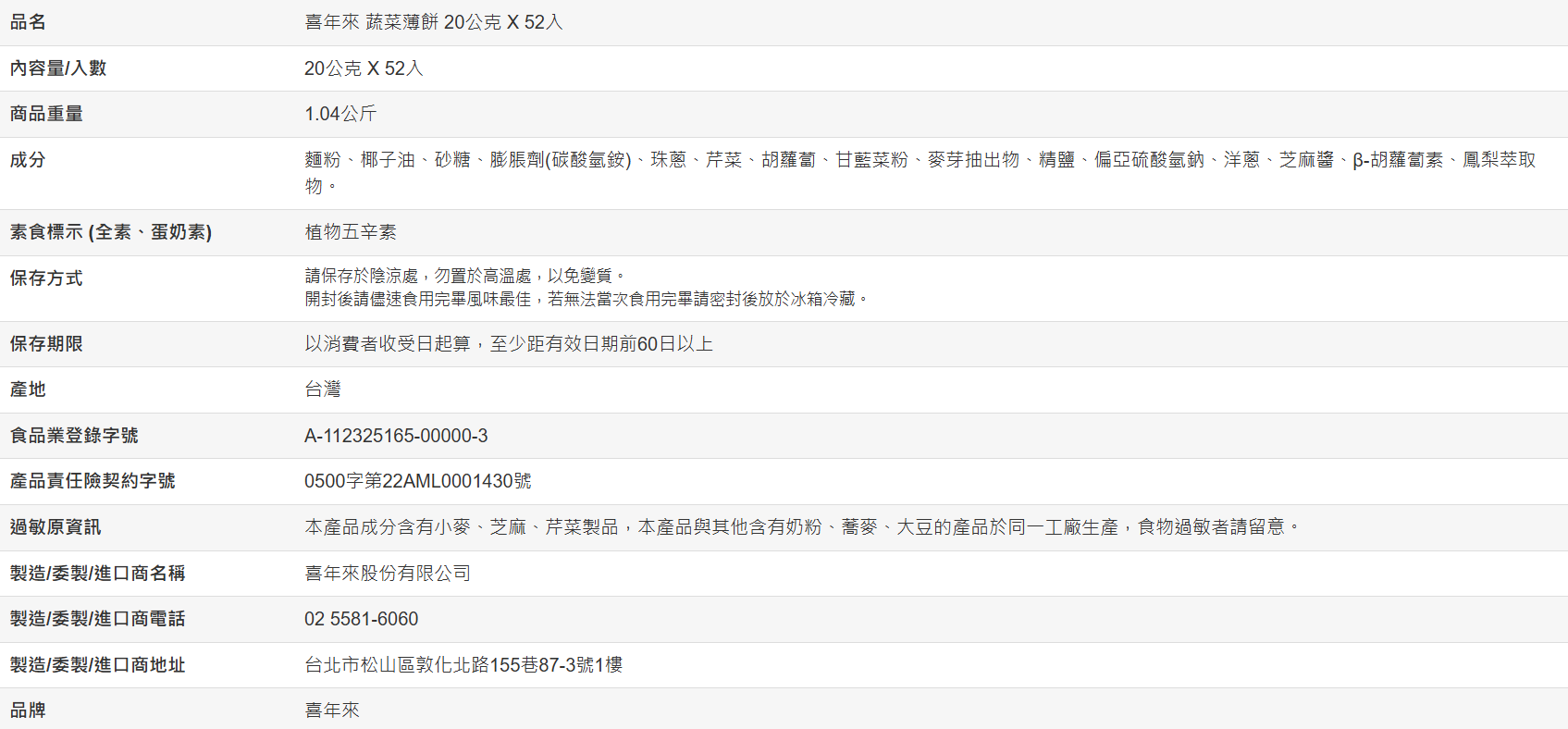Image resolution: width=1568 pixels, height=729 pixels.
Task: Click the 保存期限 value mentioning 60日以上
Action: 509,344
